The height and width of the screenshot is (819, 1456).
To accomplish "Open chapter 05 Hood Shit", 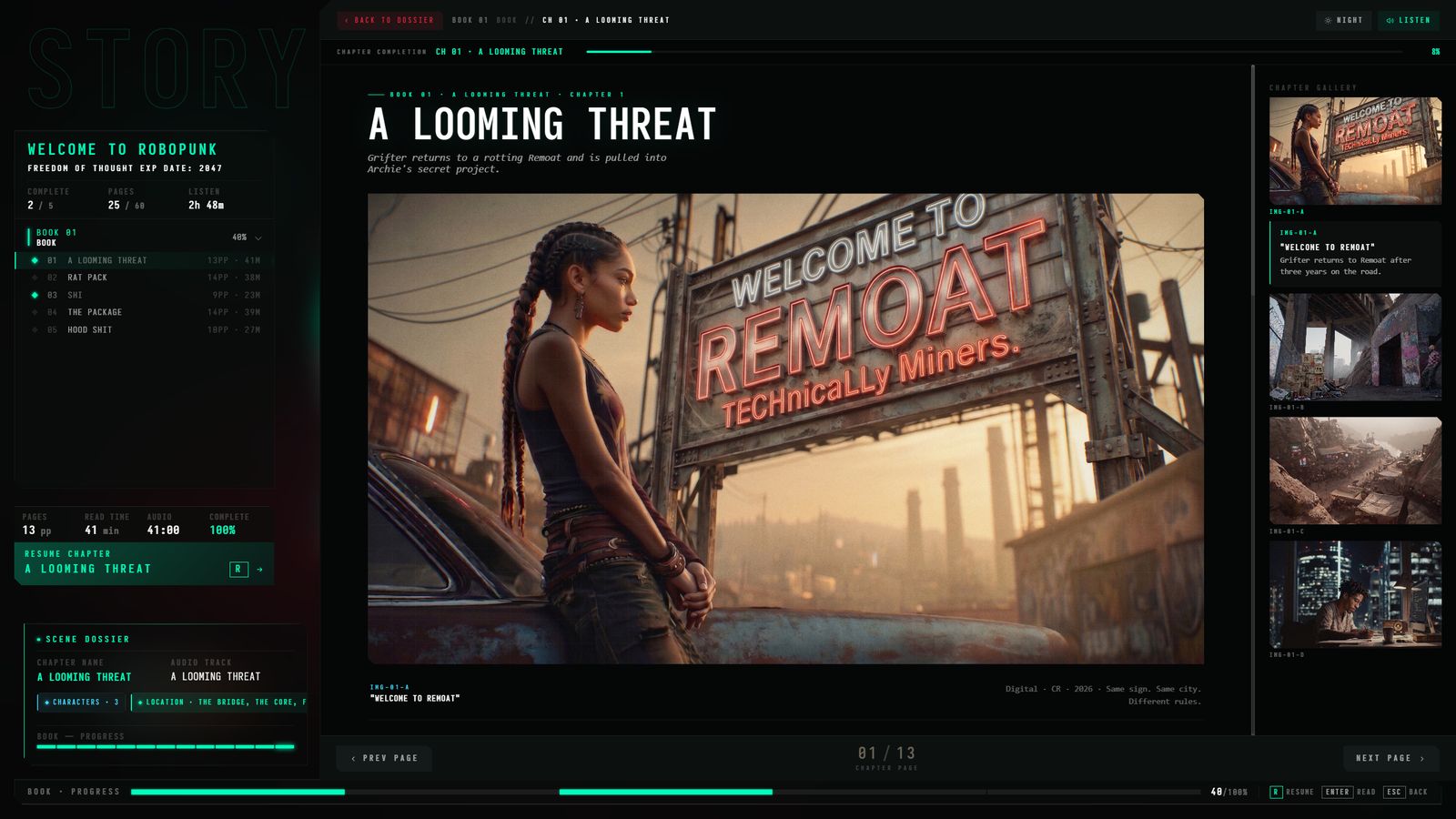I will coord(144,329).
